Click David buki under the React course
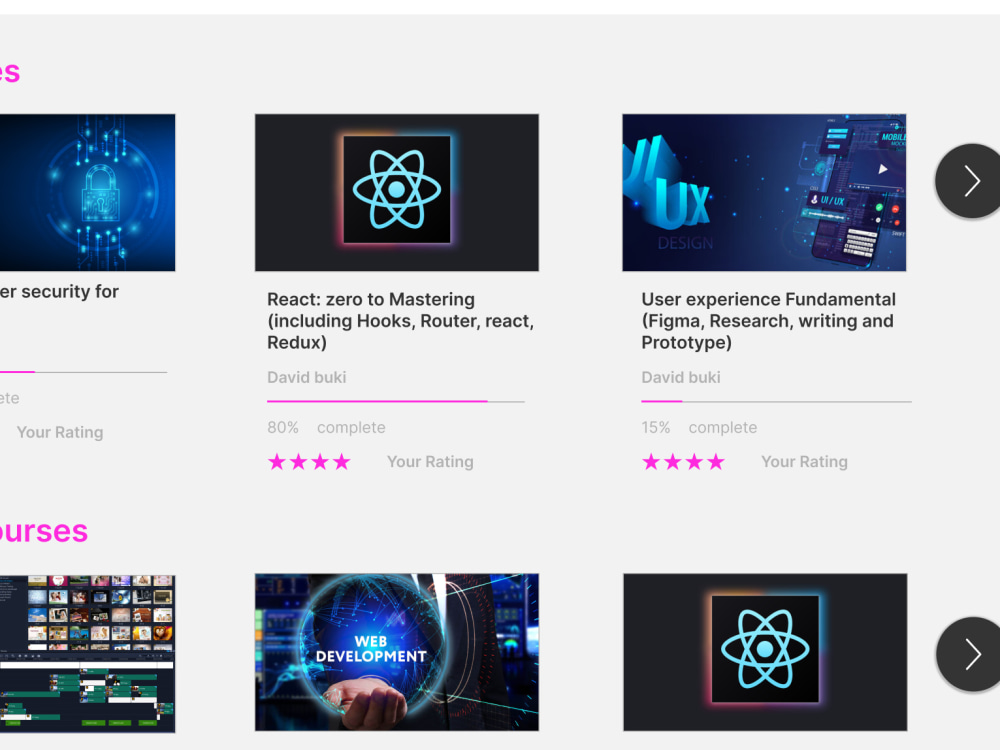Image resolution: width=1000 pixels, height=750 pixels. tap(307, 378)
